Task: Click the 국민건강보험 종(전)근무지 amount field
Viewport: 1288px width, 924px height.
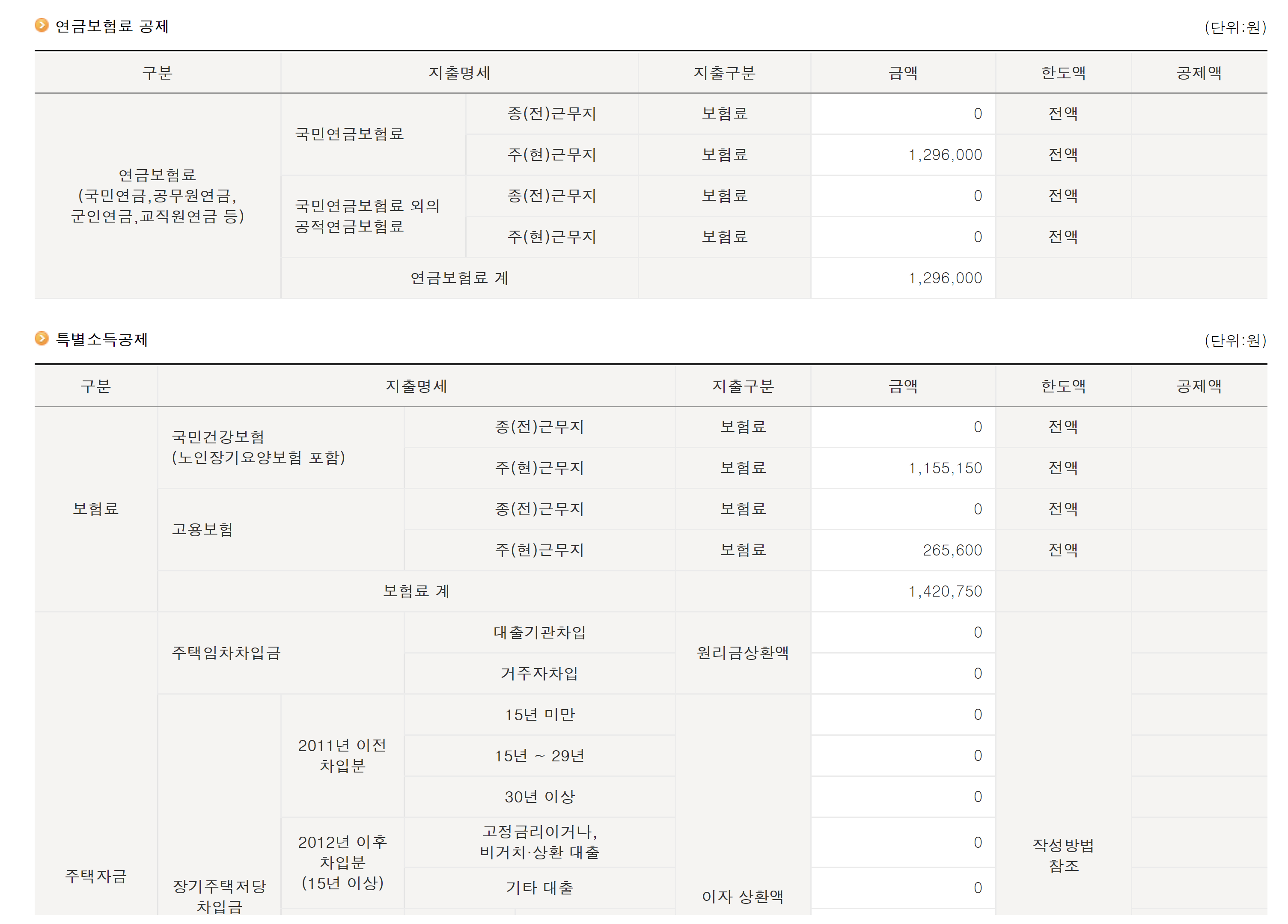Action: 903,427
